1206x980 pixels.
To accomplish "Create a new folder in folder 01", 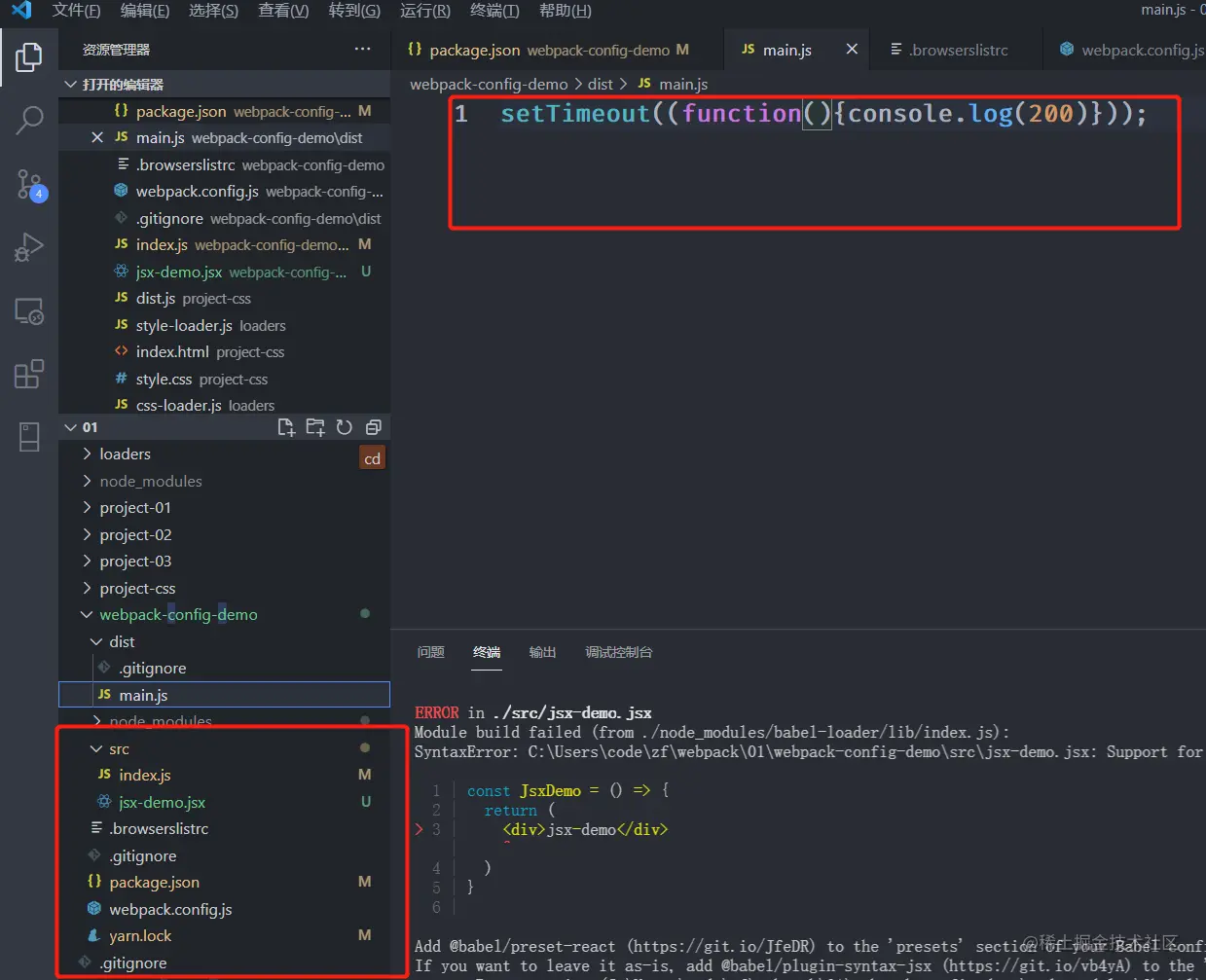I will [315, 427].
